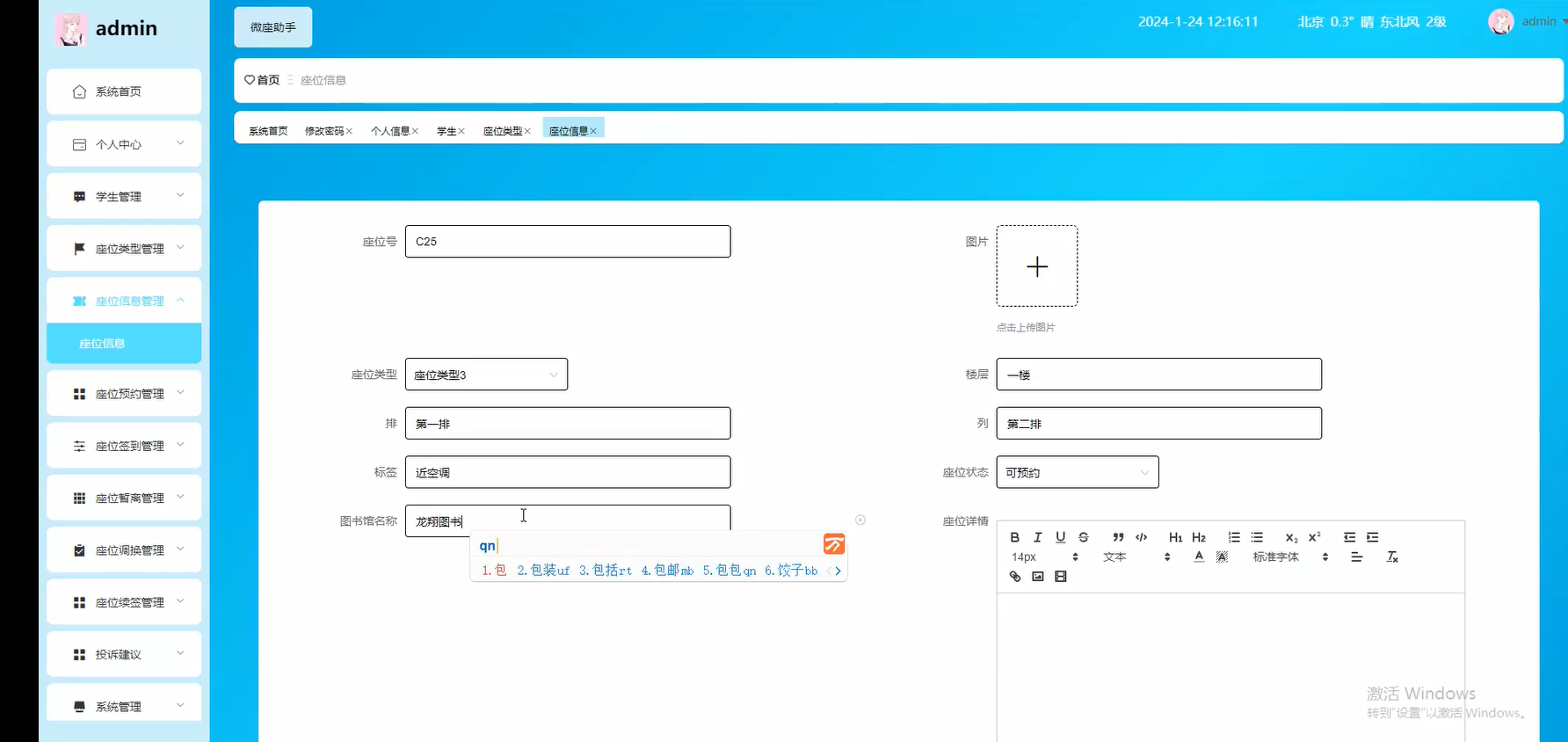Open the admin user menu at top right
This screenshot has height=742, width=1568.
1528,21
